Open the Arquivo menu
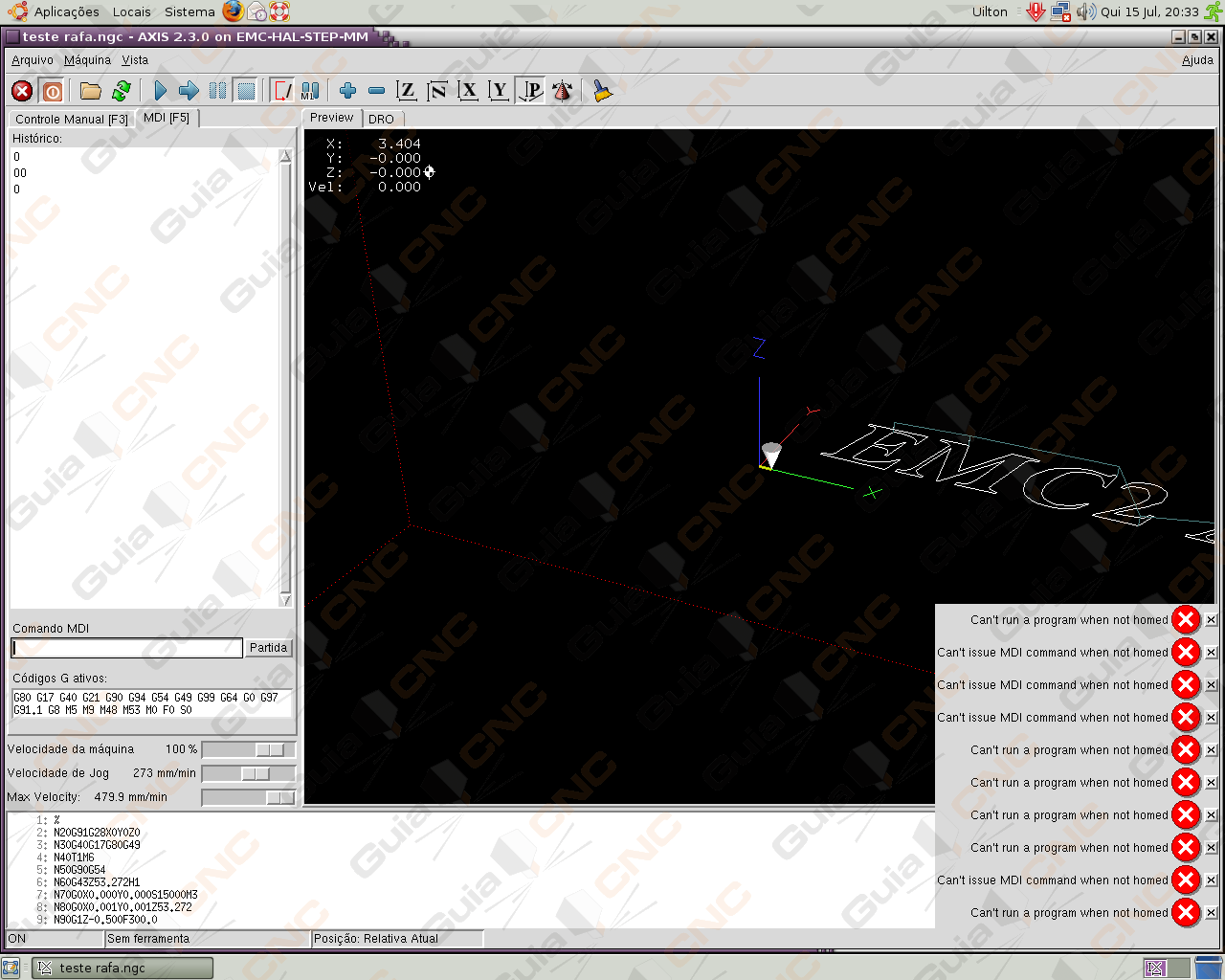Image resolution: width=1225 pixels, height=980 pixels. coord(33,59)
